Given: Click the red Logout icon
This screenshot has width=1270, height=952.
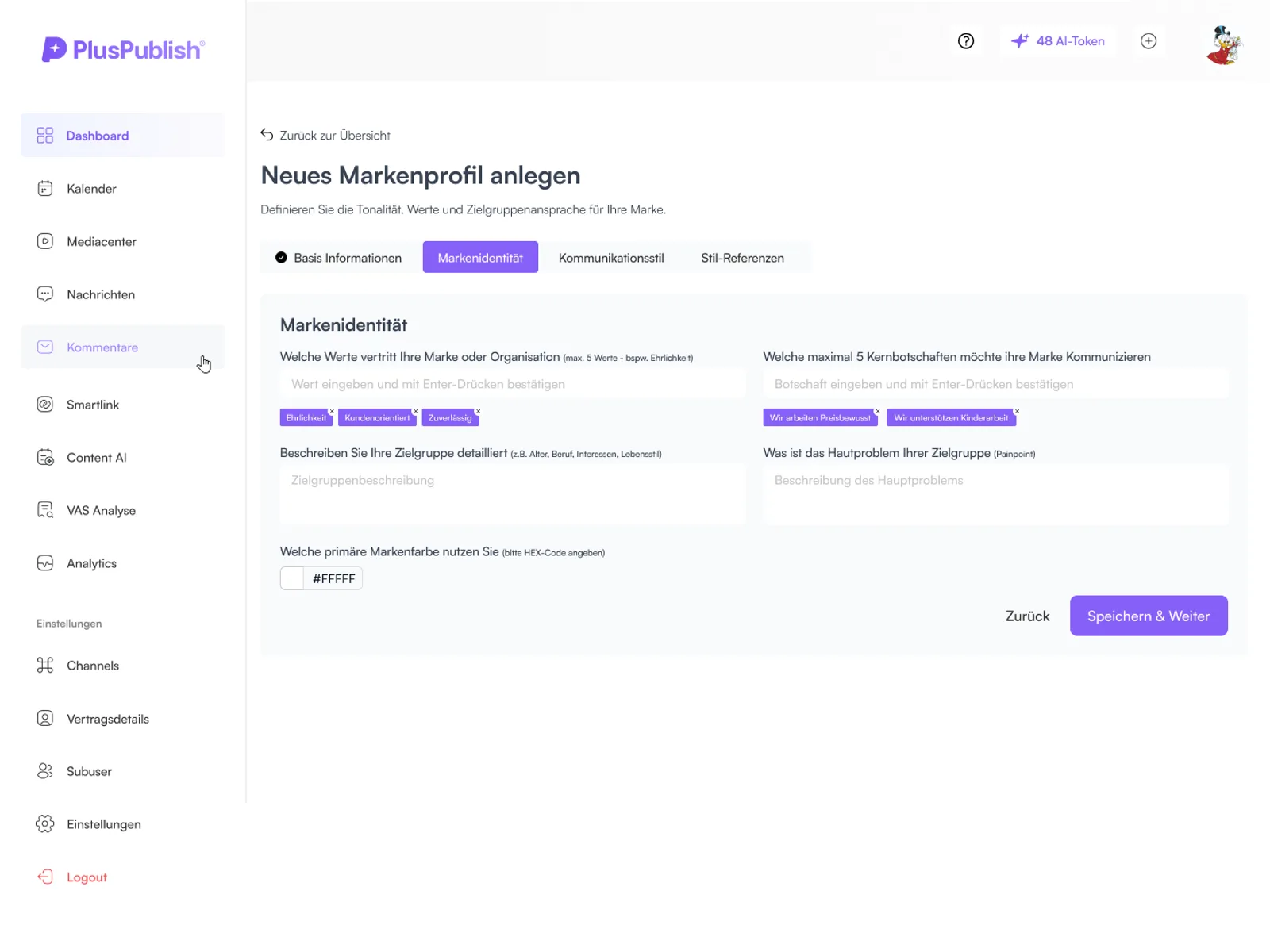Looking at the screenshot, I should [45, 877].
